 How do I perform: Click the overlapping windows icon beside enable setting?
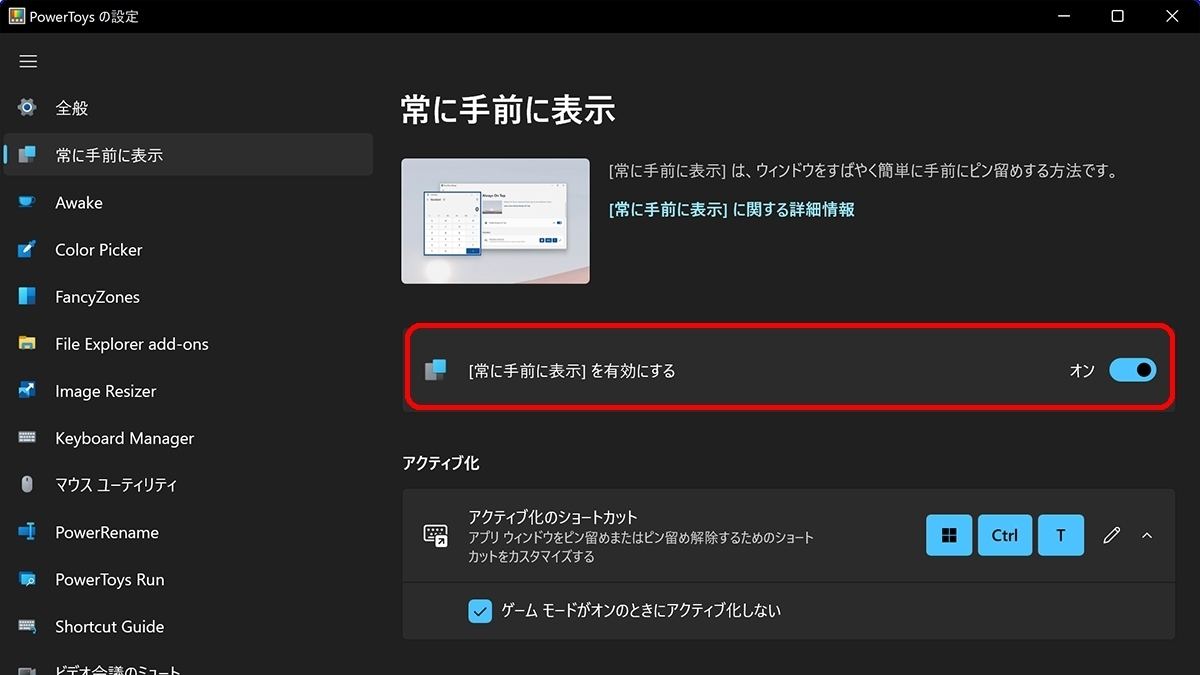(x=435, y=371)
